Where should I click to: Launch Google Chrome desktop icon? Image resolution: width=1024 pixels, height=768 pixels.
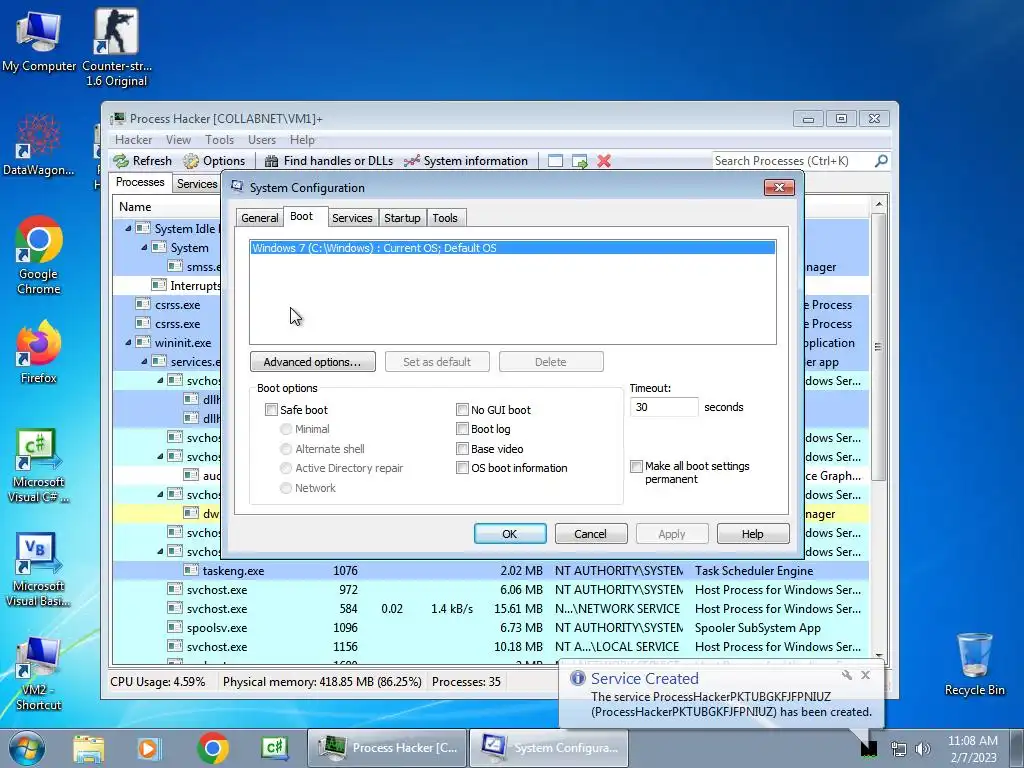[x=39, y=255]
